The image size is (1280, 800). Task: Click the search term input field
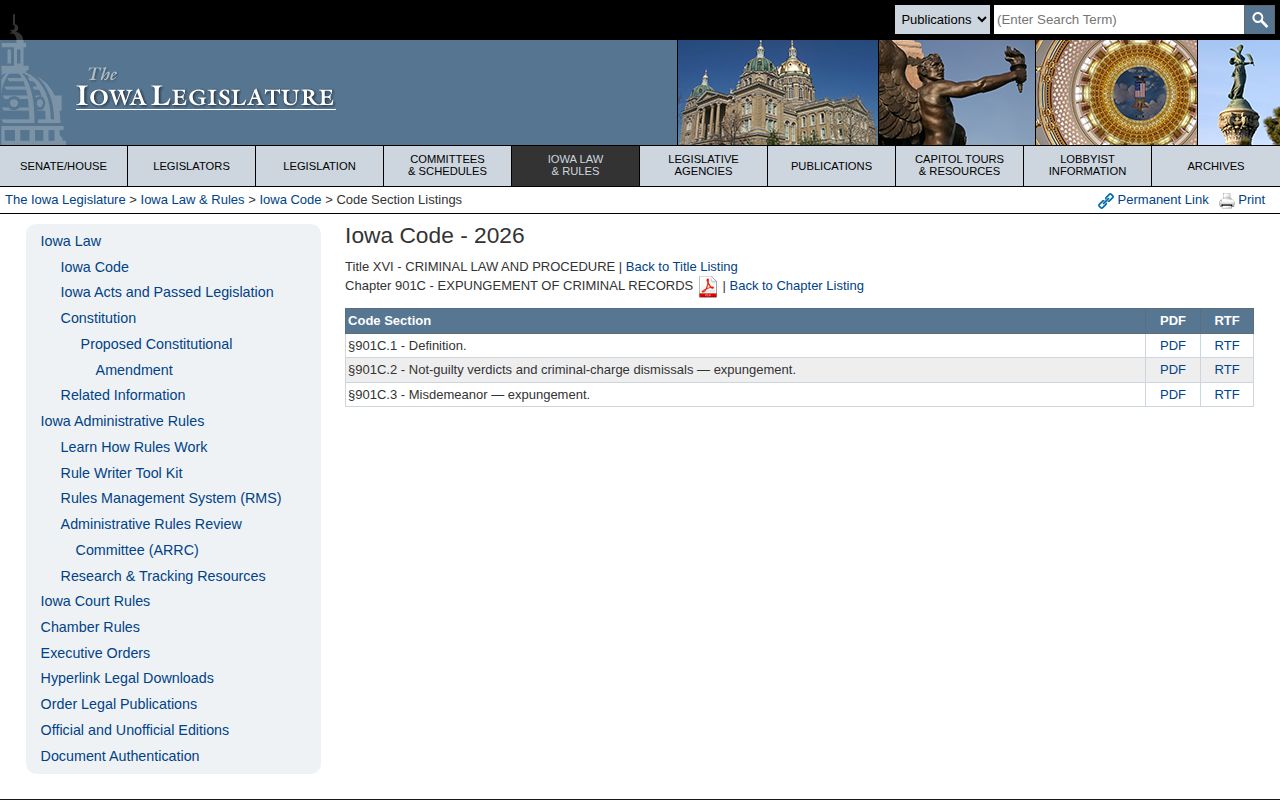(x=1118, y=19)
